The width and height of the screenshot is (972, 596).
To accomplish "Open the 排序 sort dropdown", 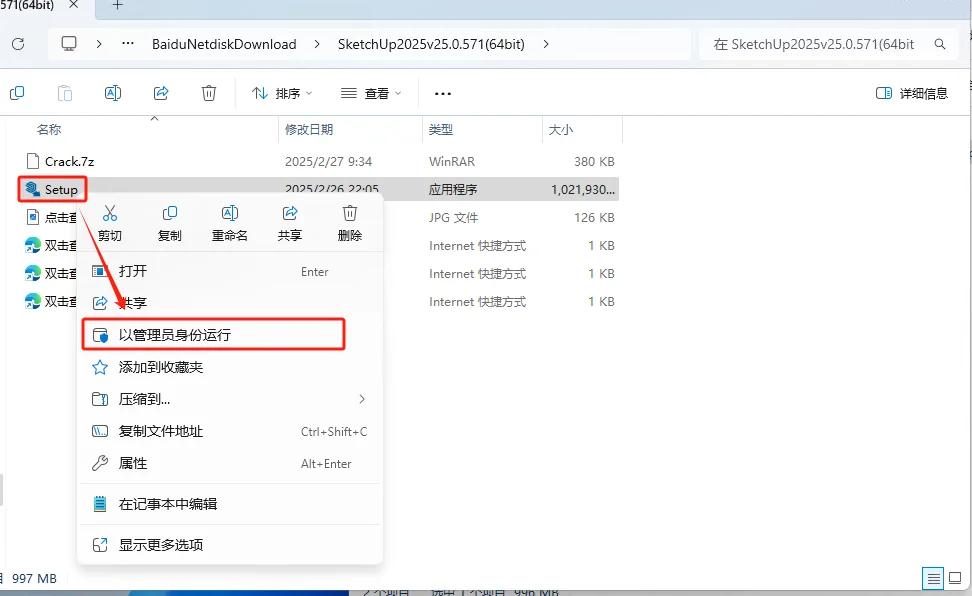I will (x=282, y=94).
